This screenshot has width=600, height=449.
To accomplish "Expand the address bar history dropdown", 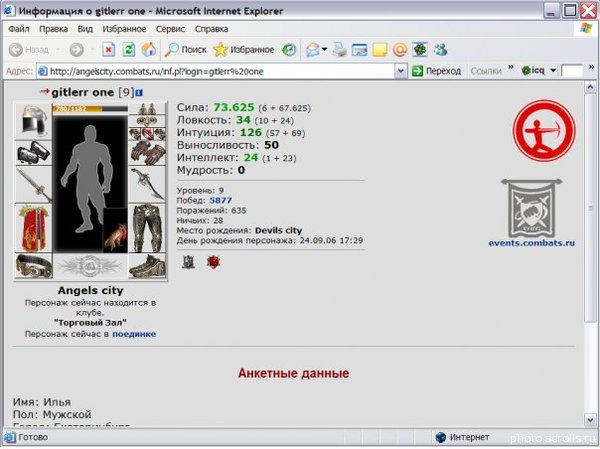I will pos(401,71).
